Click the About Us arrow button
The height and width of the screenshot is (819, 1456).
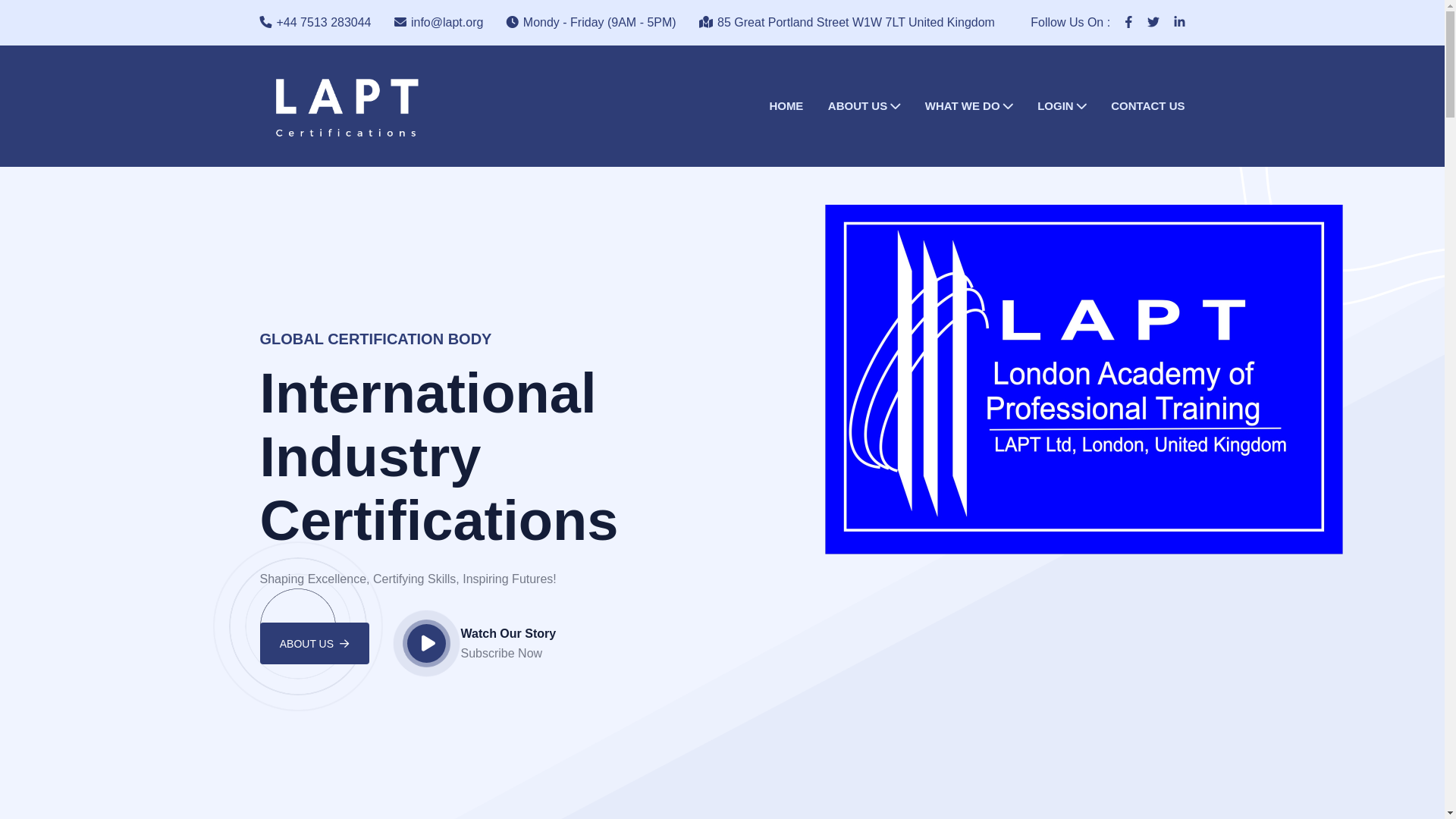point(314,643)
